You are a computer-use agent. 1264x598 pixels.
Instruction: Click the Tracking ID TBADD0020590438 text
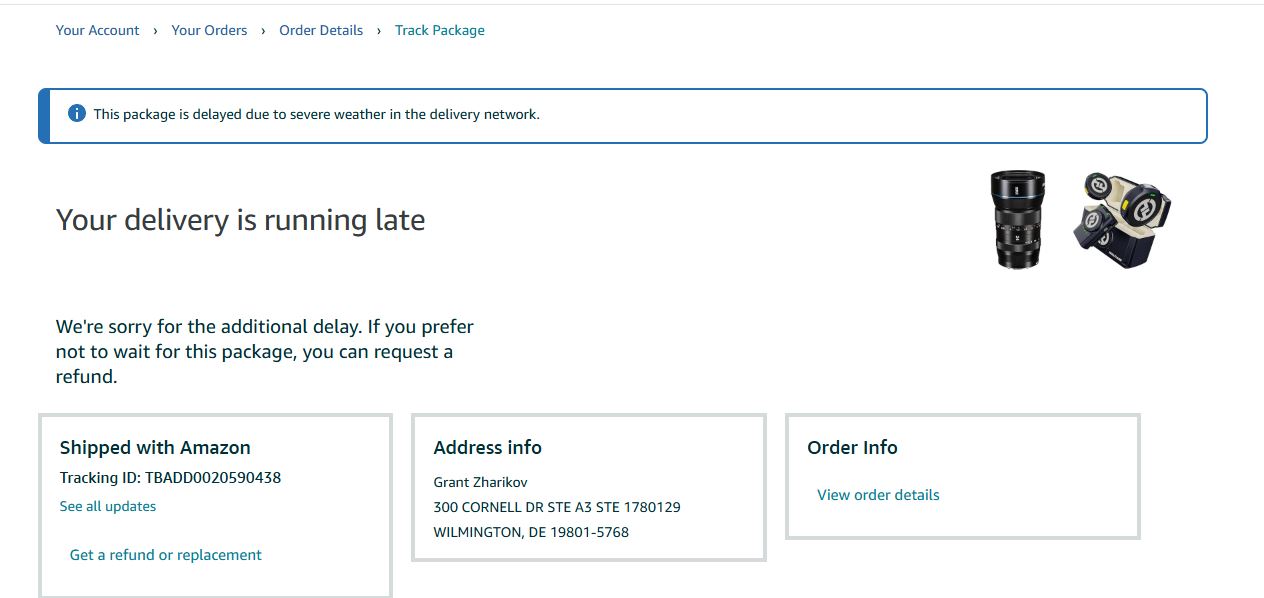click(x=170, y=478)
